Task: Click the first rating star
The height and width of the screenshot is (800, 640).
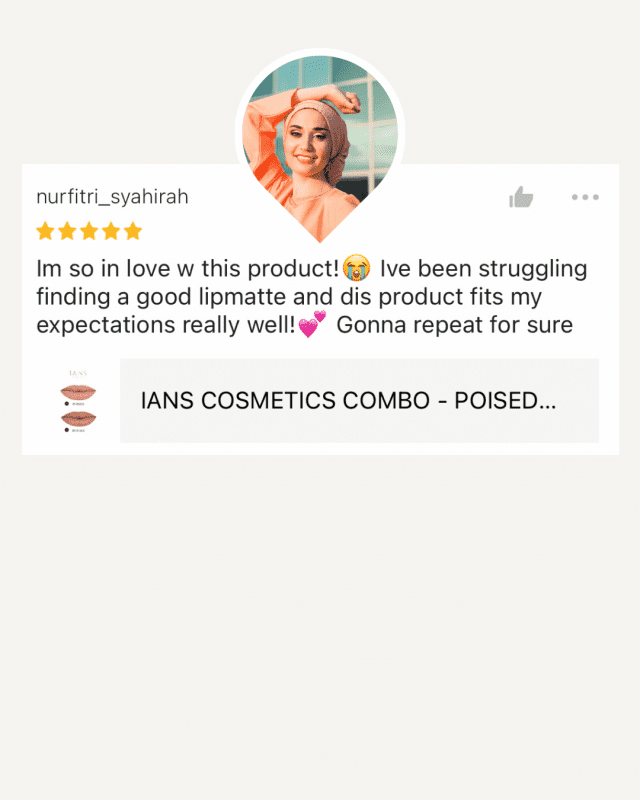Action: coord(45,231)
